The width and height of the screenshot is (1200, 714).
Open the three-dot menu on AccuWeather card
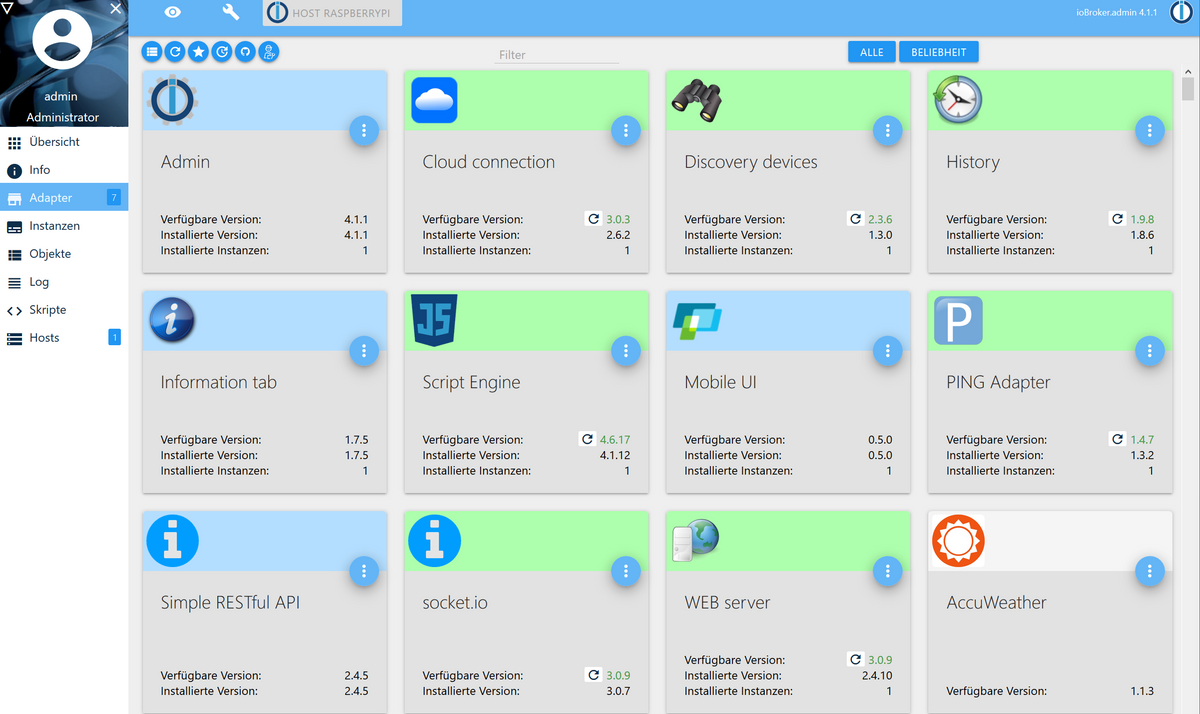(1150, 571)
